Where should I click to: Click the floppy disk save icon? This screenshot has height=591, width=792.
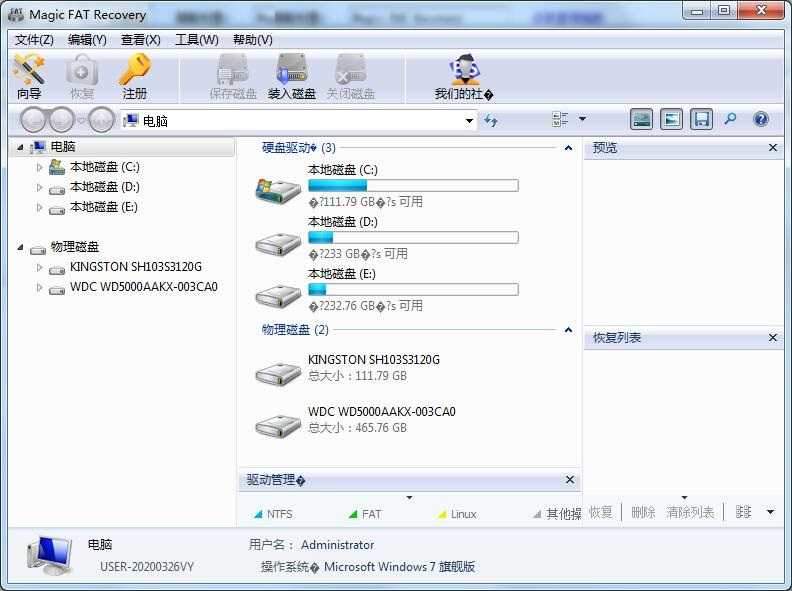pos(701,120)
